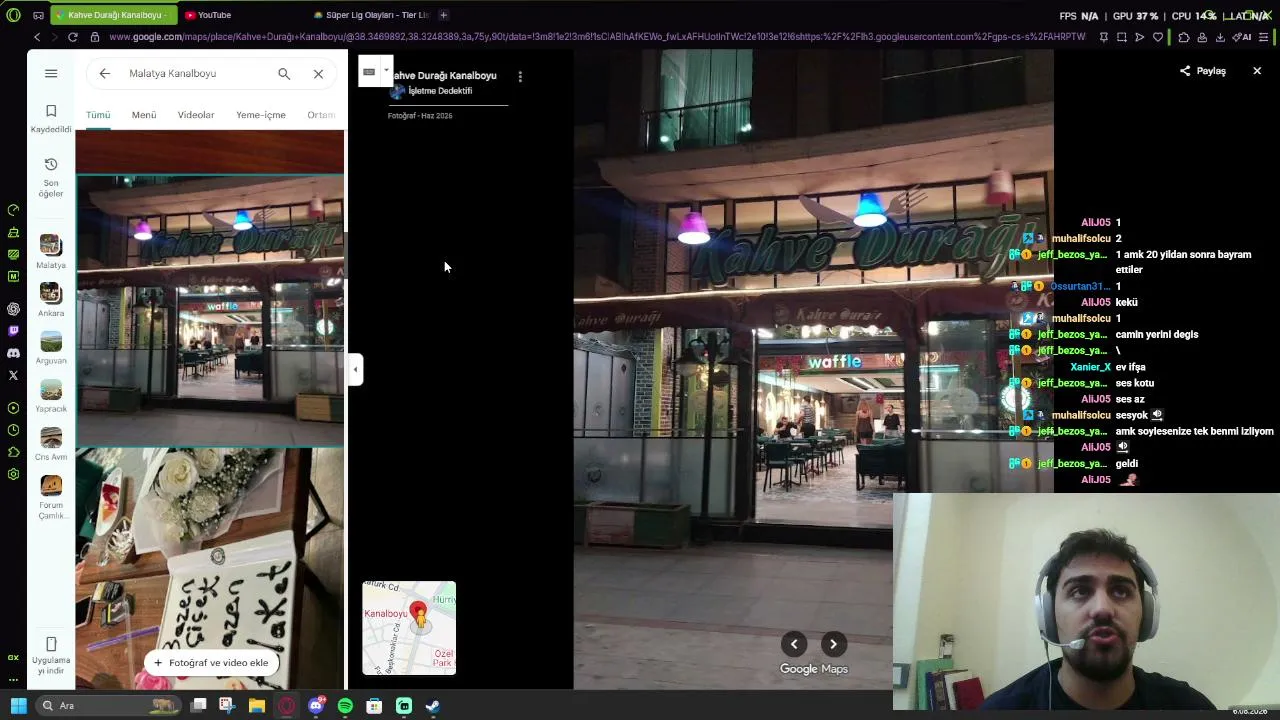Viewport: 1280px width, 720px height.
Task: Switch to the Menü photos tab
Action: click(x=144, y=115)
